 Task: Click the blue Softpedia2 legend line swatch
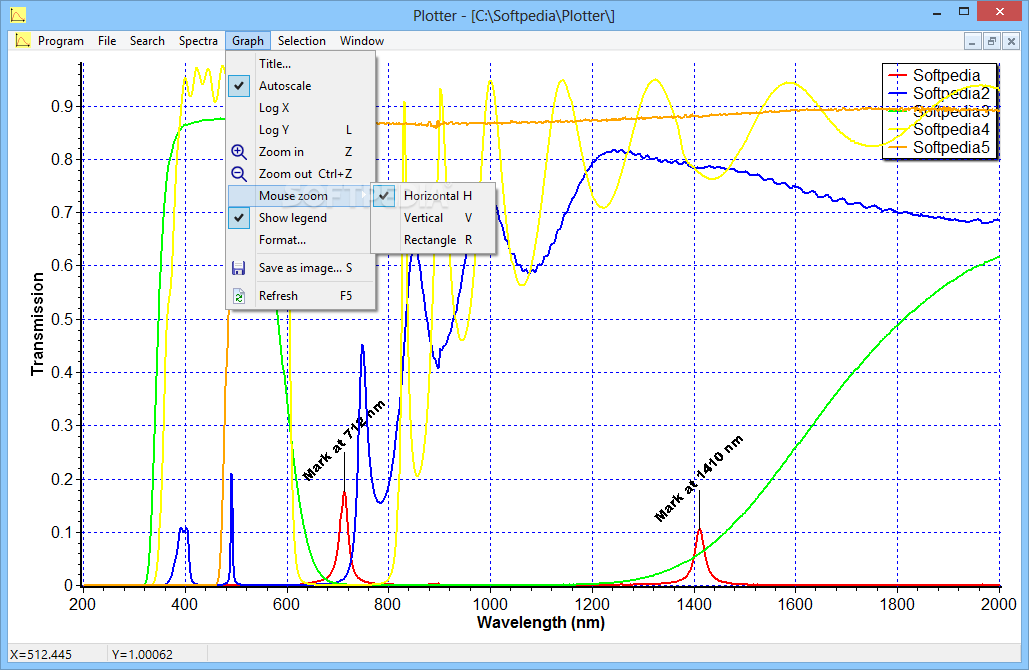(897, 94)
